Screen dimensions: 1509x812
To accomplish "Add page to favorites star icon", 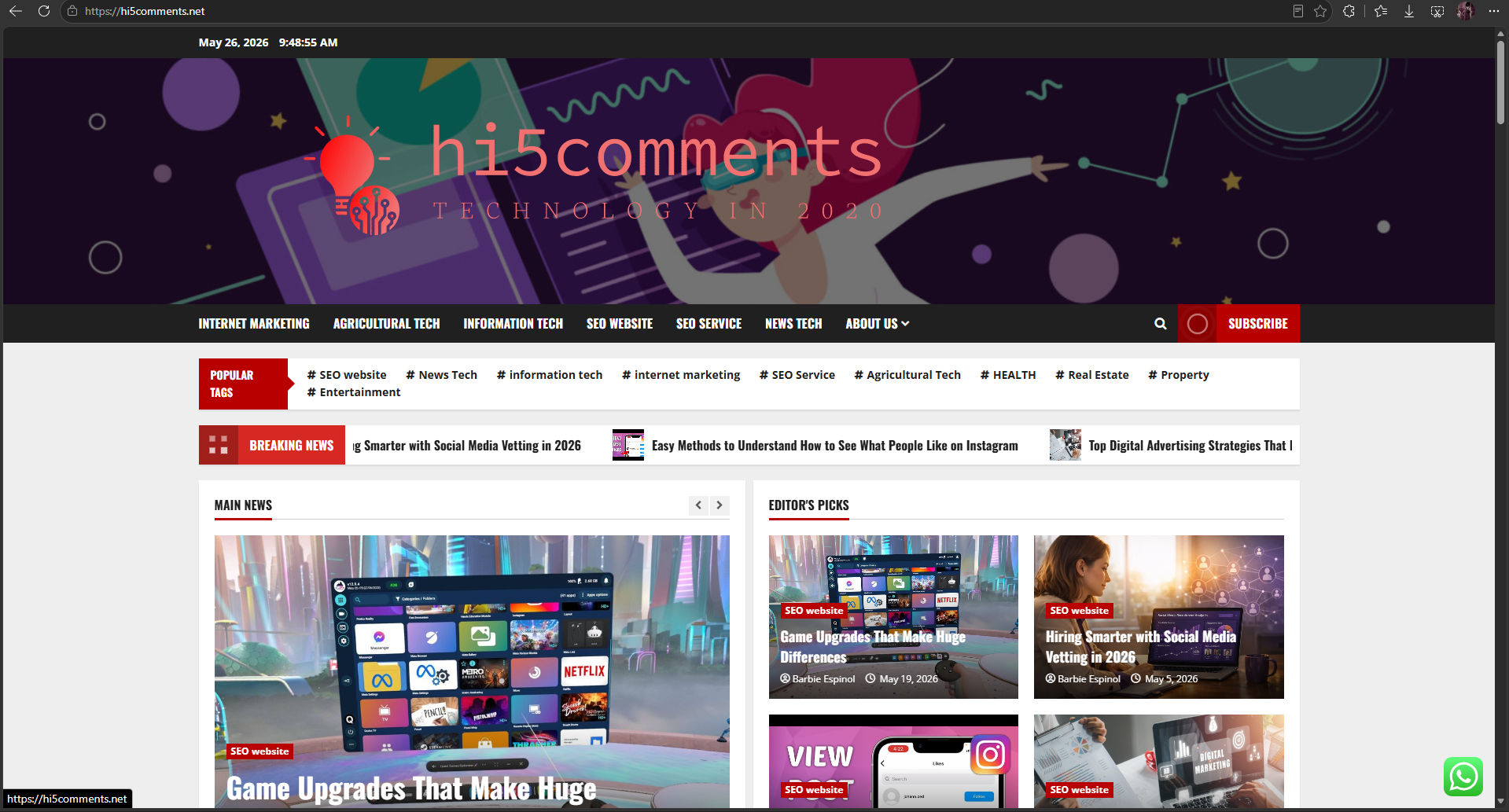I will pyautogui.click(x=1320, y=11).
